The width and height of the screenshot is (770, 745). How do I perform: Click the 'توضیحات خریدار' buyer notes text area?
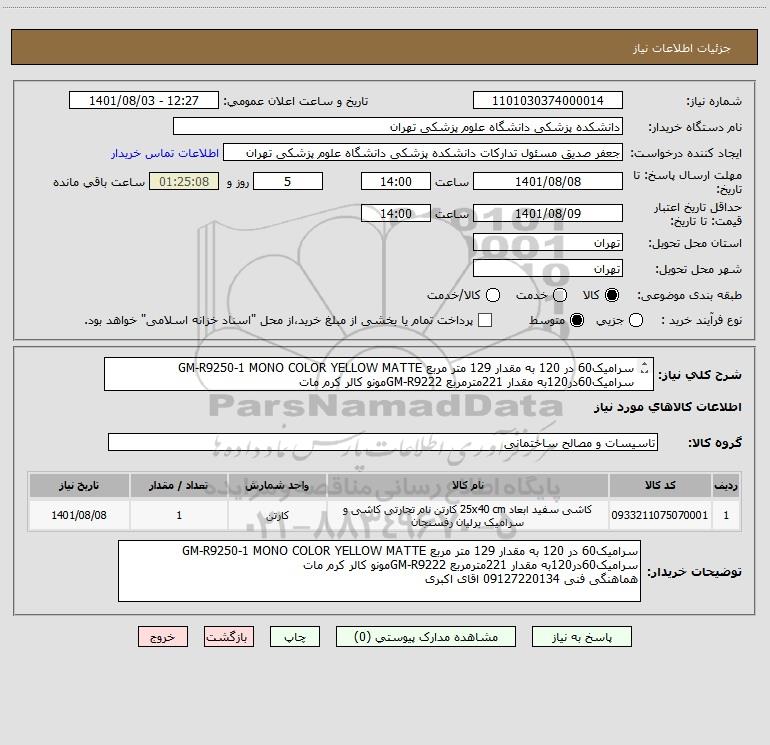click(379, 571)
